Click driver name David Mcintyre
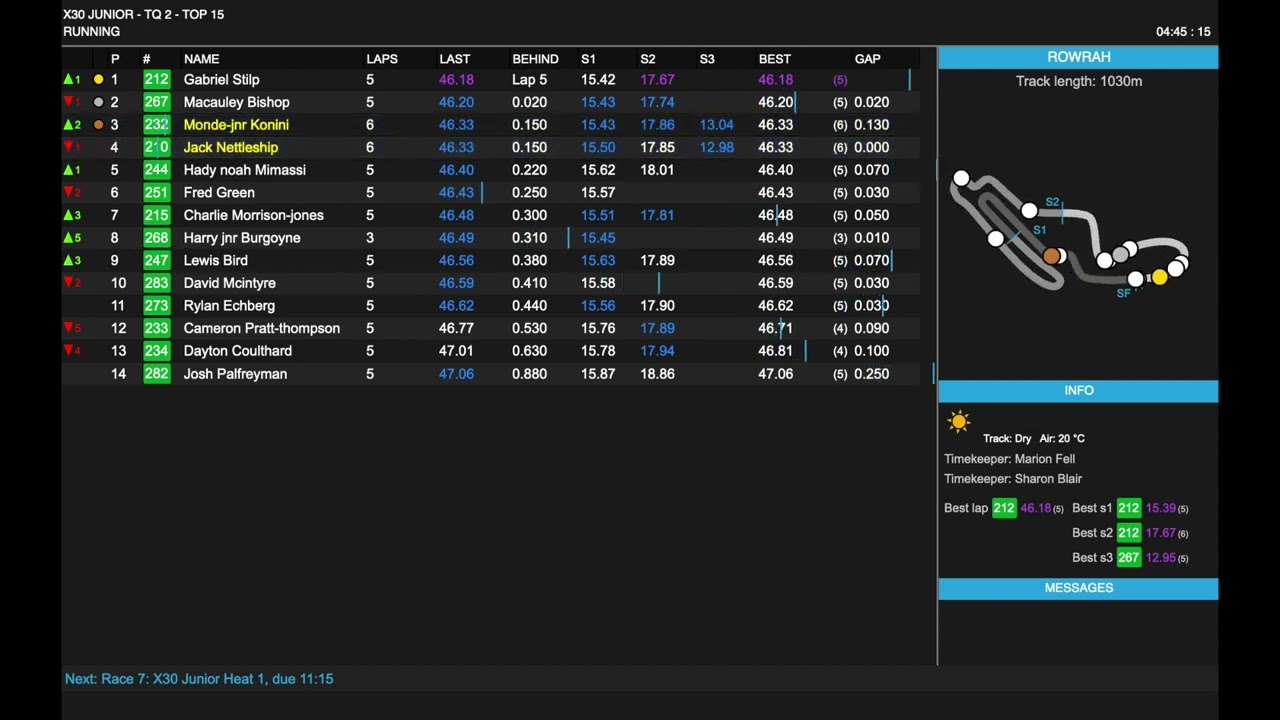This screenshot has height=720, width=1280. coord(229,283)
